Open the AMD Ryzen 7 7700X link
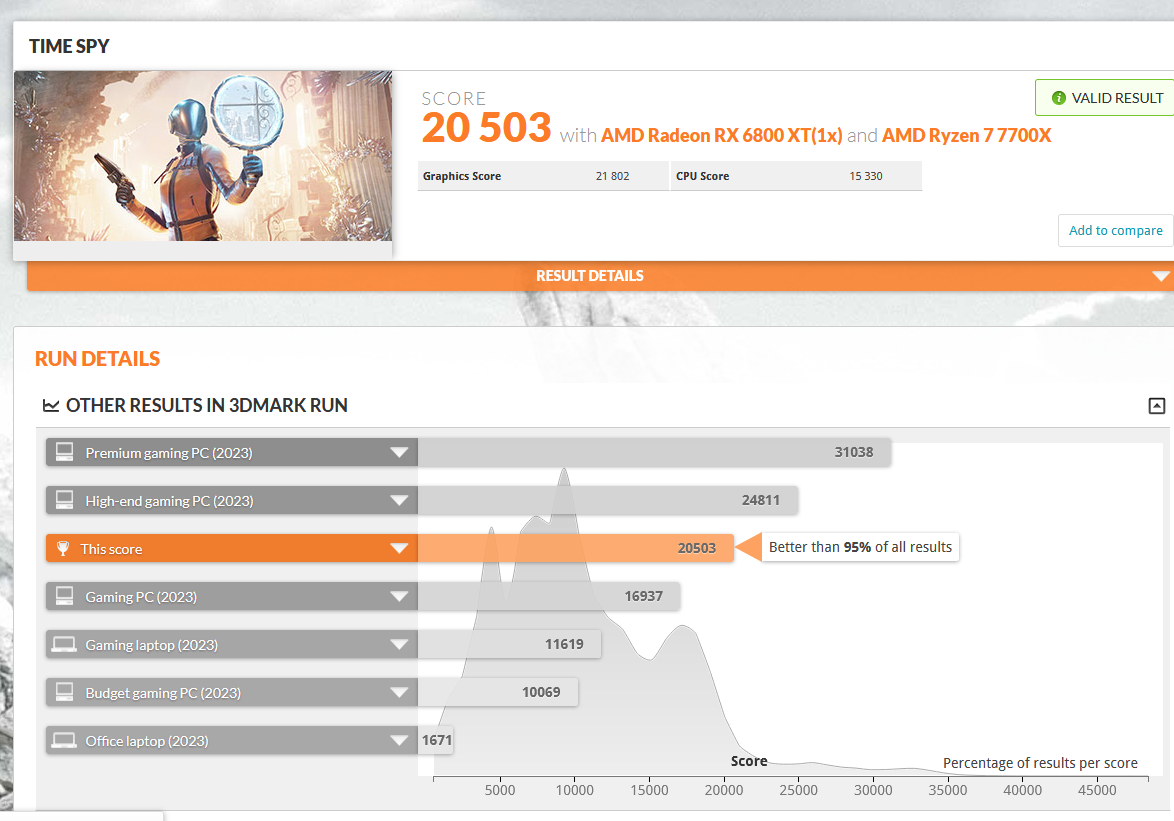Image resolution: width=1174 pixels, height=821 pixels. (x=967, y=135)
